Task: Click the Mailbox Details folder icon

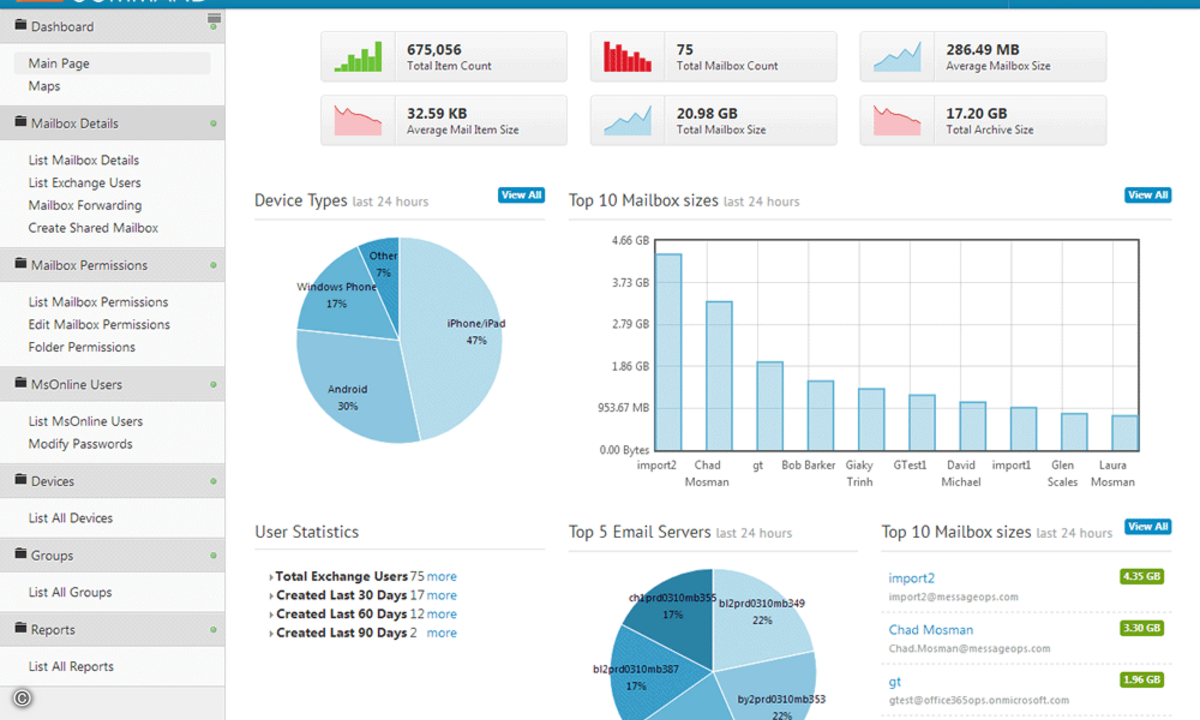Action: (20, 122)
